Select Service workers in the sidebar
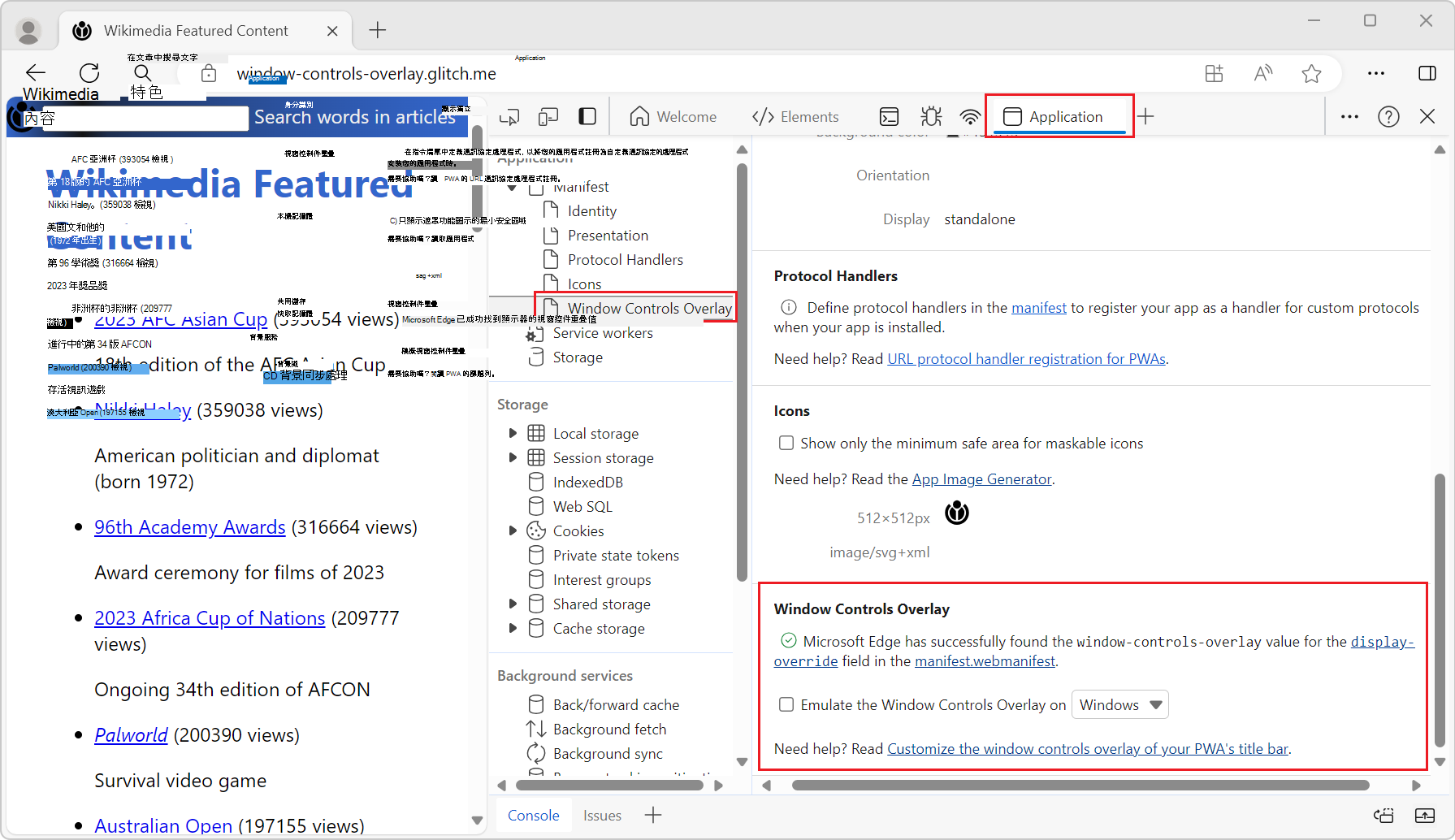The image size is (1455, 840). pyautogui.click(x=603, y=333)
